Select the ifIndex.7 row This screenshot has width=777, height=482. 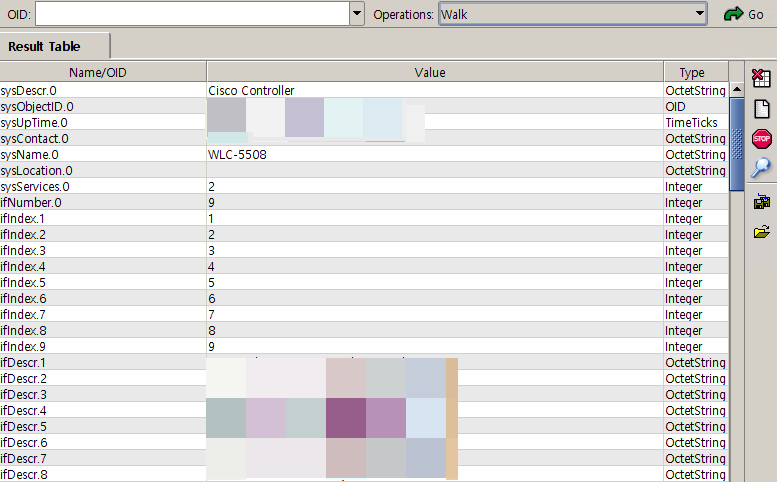click(364, 315)
